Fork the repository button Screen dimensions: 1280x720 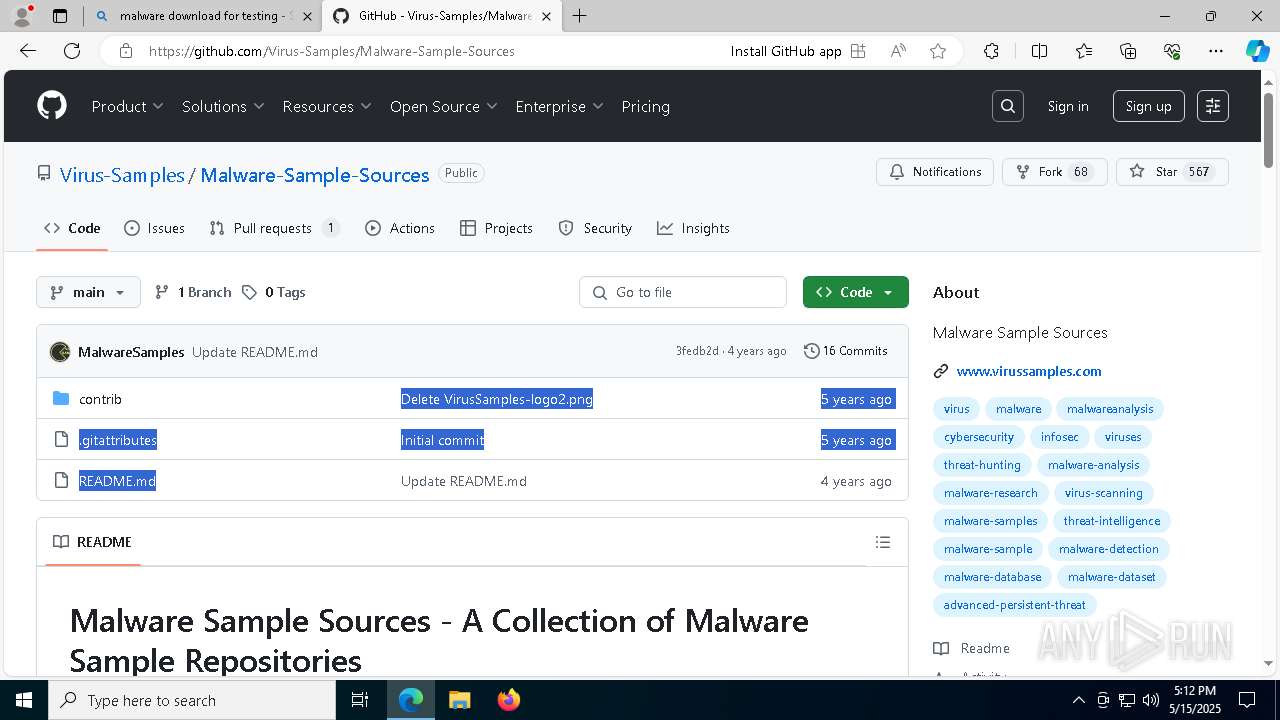pos(1054,172)
